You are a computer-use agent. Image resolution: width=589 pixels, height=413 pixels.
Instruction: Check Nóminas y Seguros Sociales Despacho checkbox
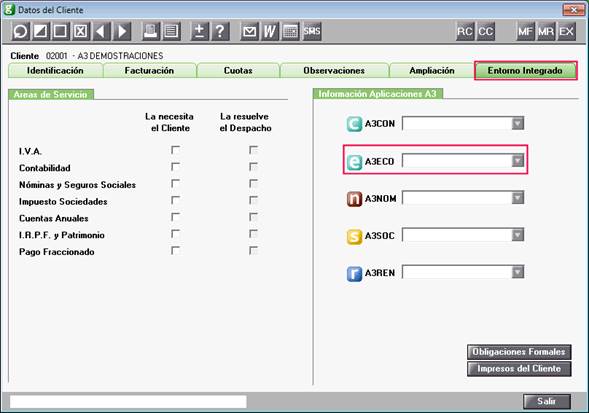(254, 183)
